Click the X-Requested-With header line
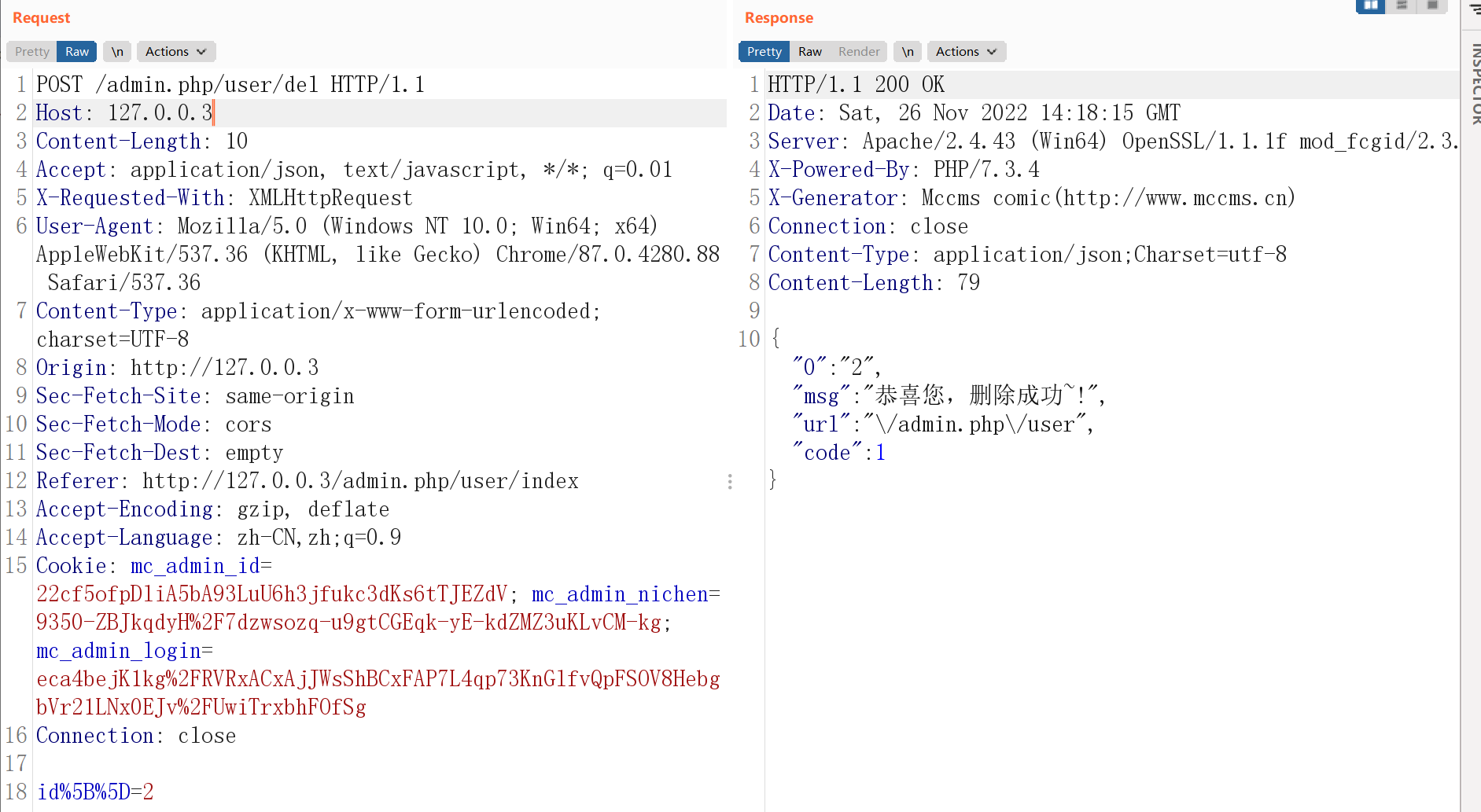 click(224, 198)
